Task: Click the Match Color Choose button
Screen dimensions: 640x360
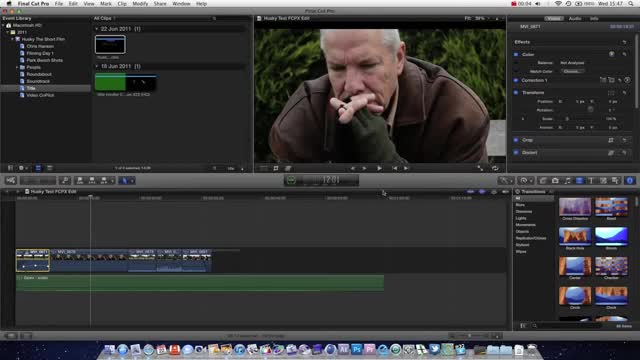Action: click(x=572, y=71)
